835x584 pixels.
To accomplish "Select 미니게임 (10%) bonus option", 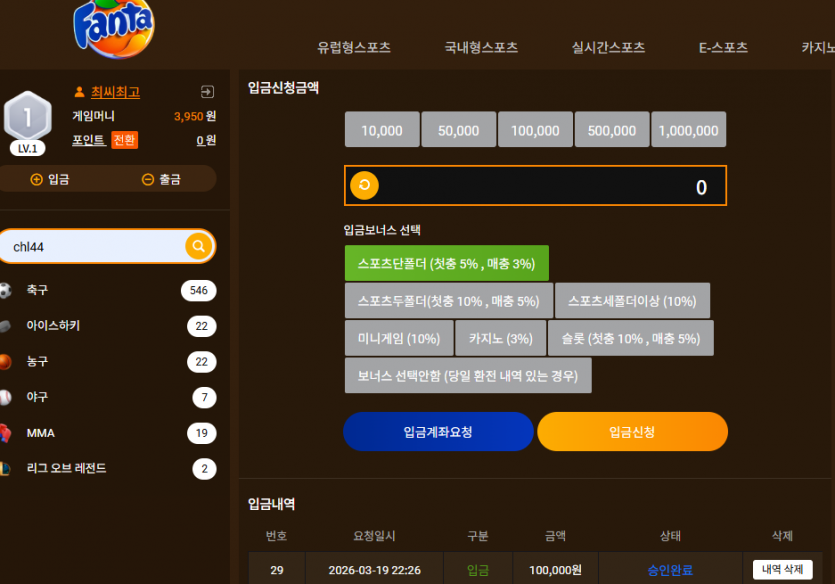I will (x=399, y=338).
